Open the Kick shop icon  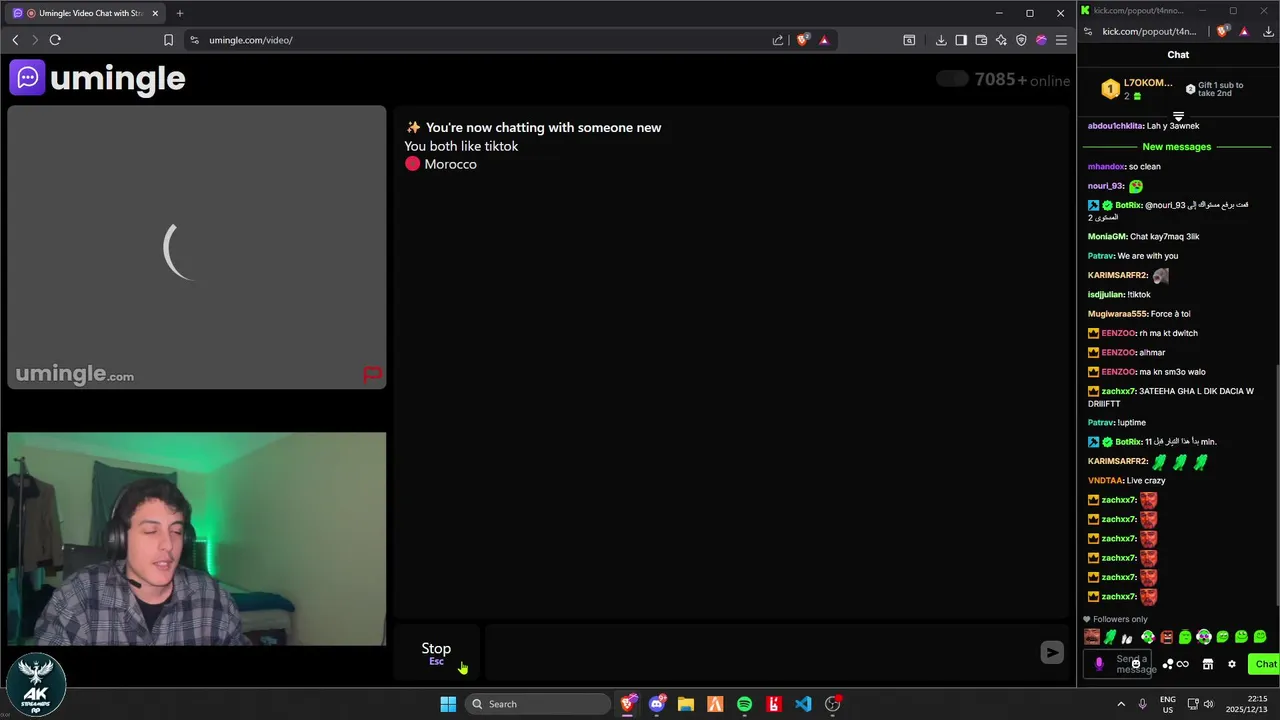[x=1207, y=664]
